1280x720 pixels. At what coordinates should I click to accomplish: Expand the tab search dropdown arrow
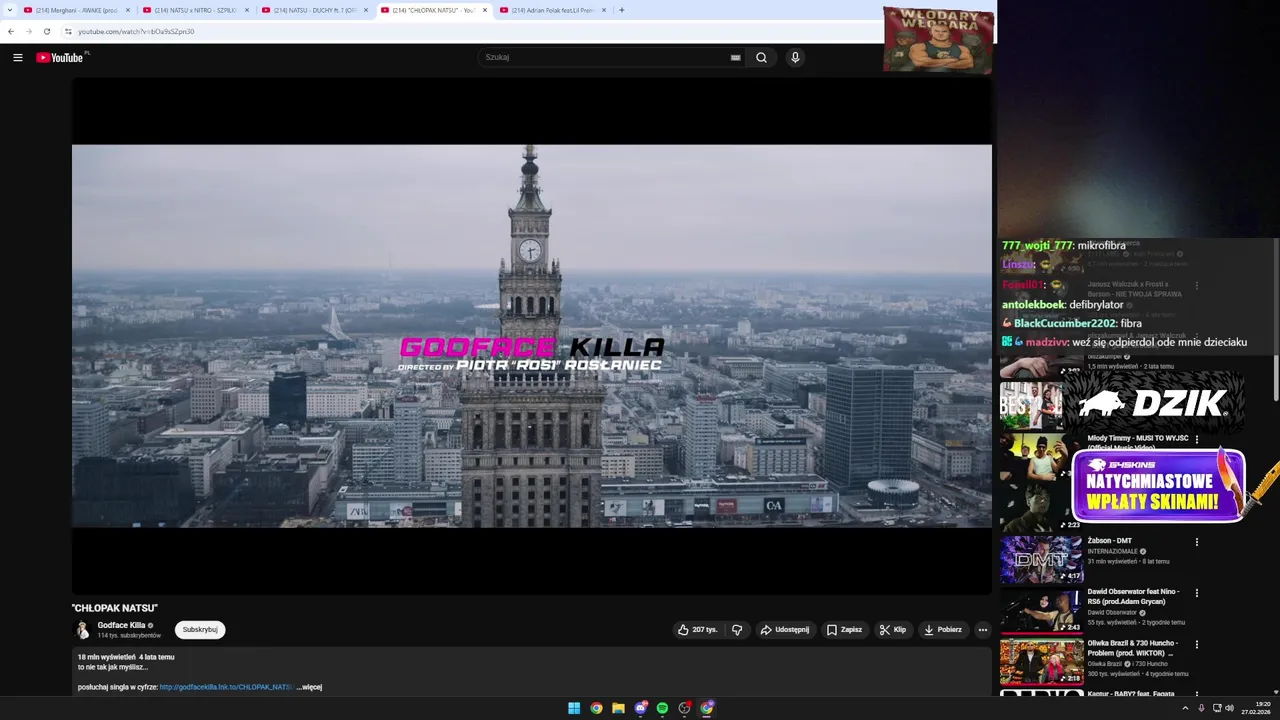point(9,10)
